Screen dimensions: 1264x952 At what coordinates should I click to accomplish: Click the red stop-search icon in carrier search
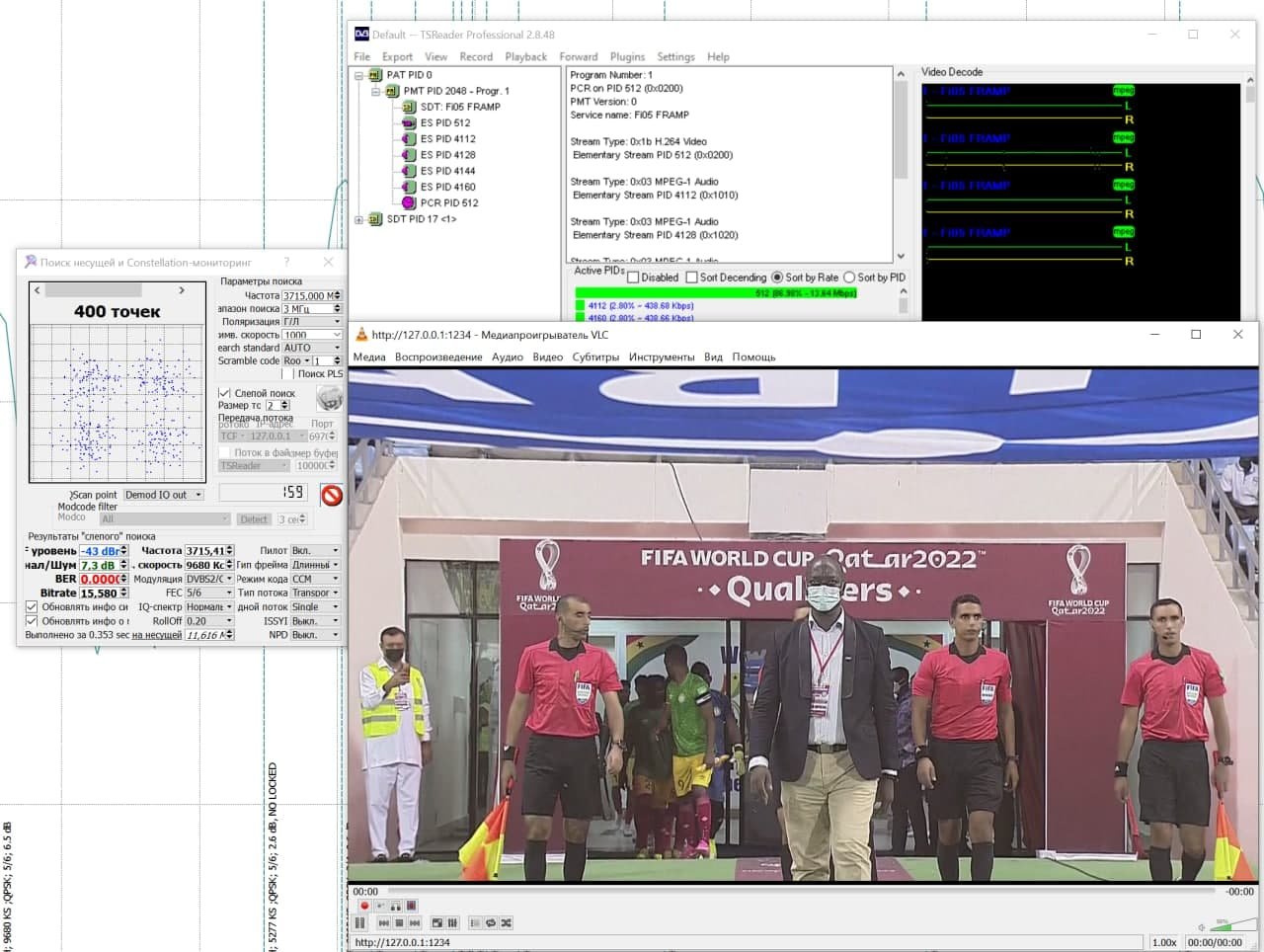[x=331, y=495]
